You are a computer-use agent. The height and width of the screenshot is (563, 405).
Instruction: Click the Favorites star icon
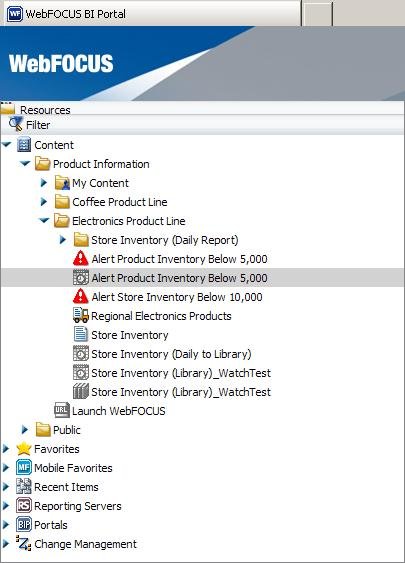coord(24,448)
